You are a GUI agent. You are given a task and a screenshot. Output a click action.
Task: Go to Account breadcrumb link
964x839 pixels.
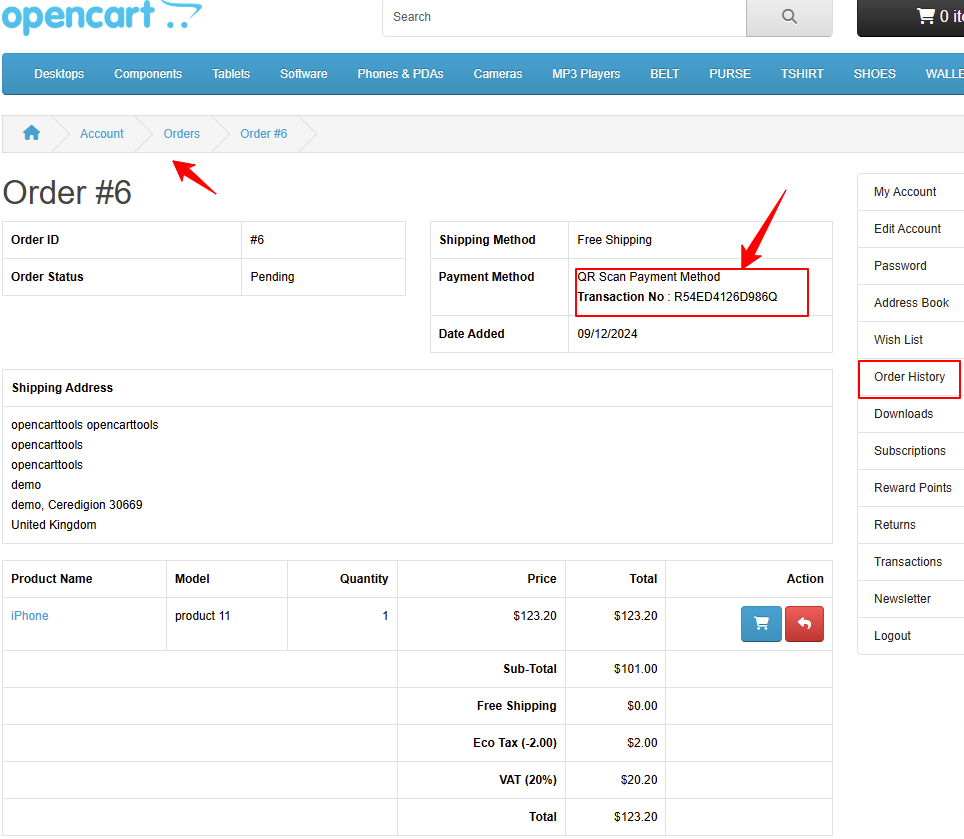pyautogui.click(x=101, y=133)
